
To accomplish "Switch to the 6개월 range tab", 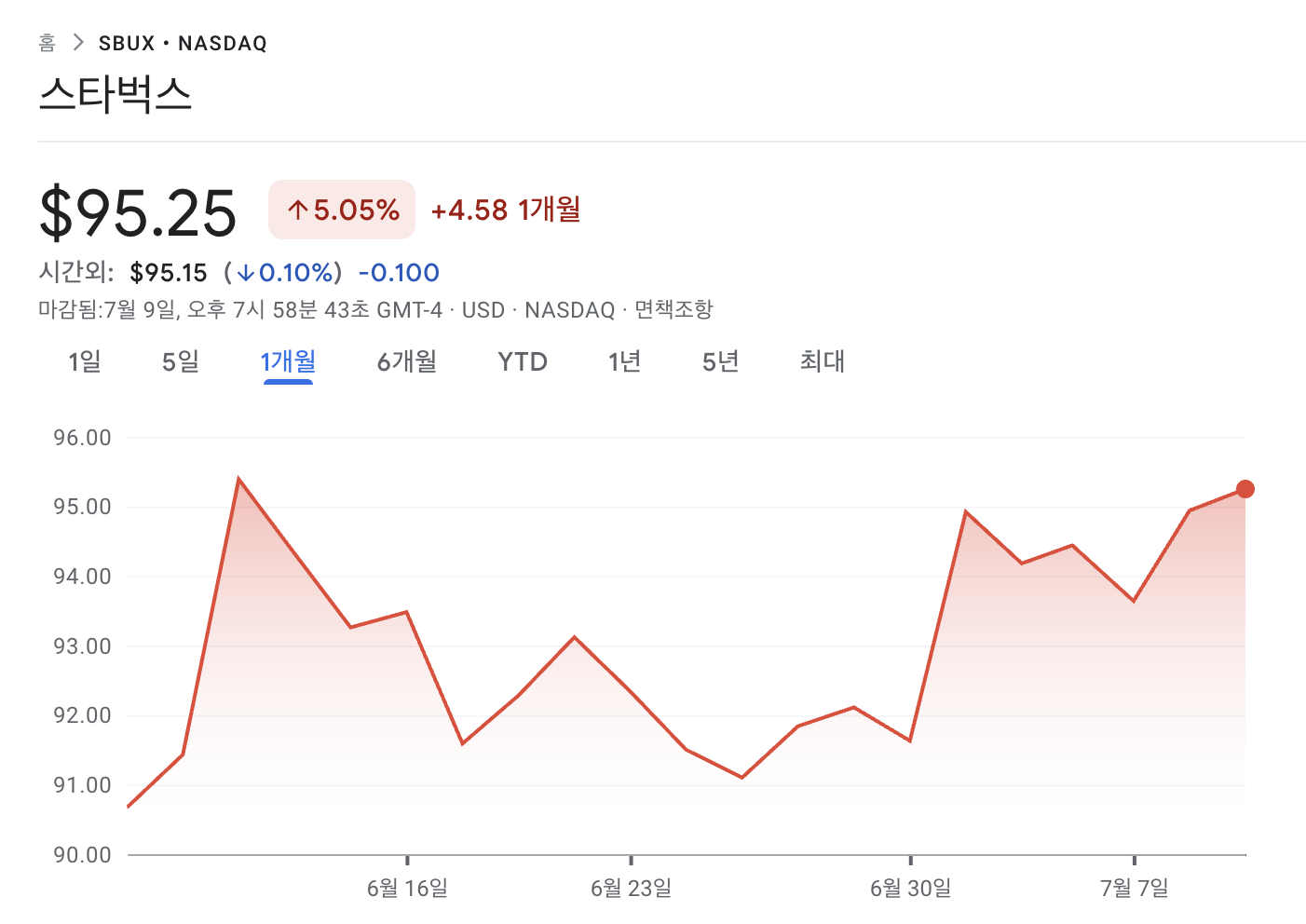I will [407, 361].
